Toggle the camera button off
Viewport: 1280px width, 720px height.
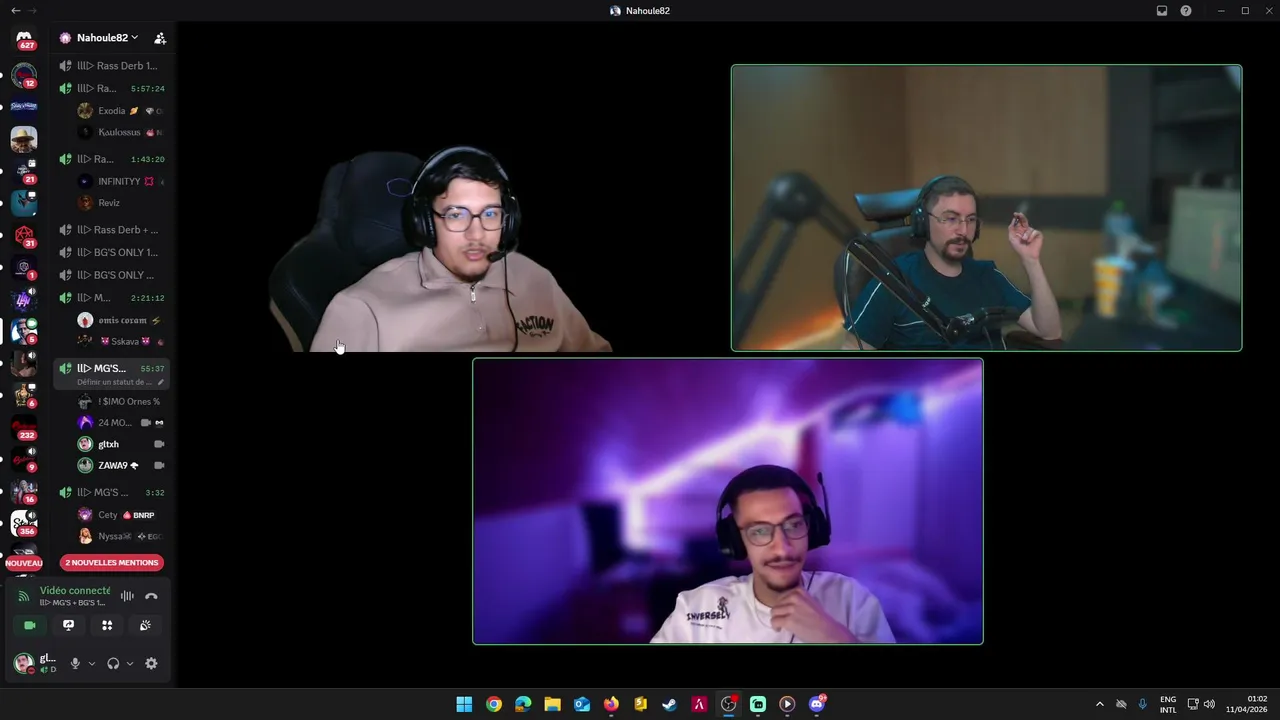click(x=30, y=625)
